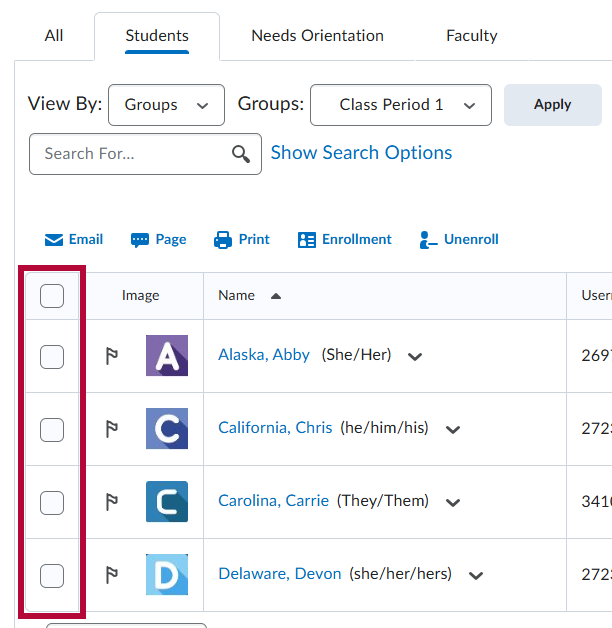Select the checkbox for Alaska, Abby

pyautogui.click(x=52, y=356)
